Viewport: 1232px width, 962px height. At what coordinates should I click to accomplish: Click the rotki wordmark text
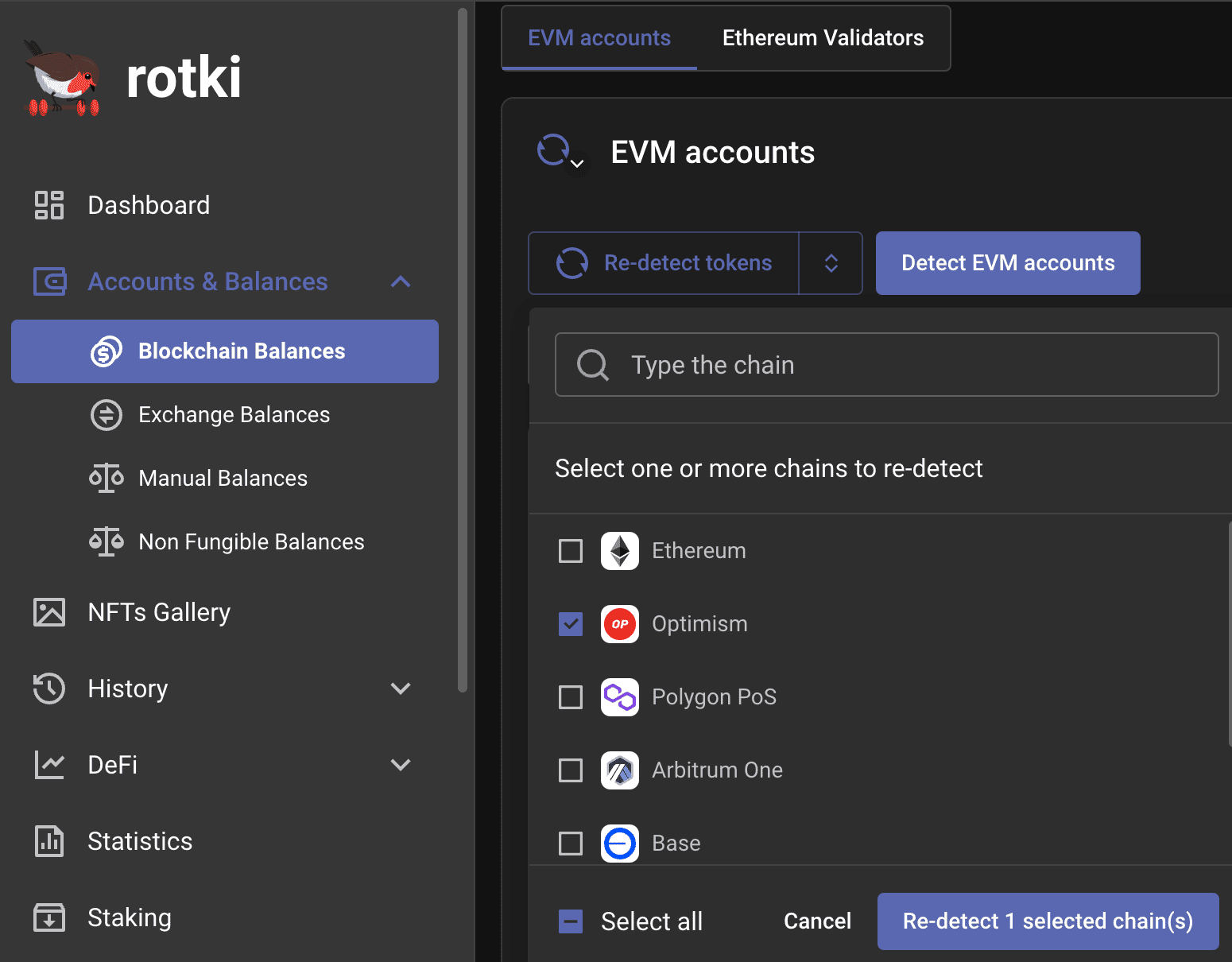184,78
